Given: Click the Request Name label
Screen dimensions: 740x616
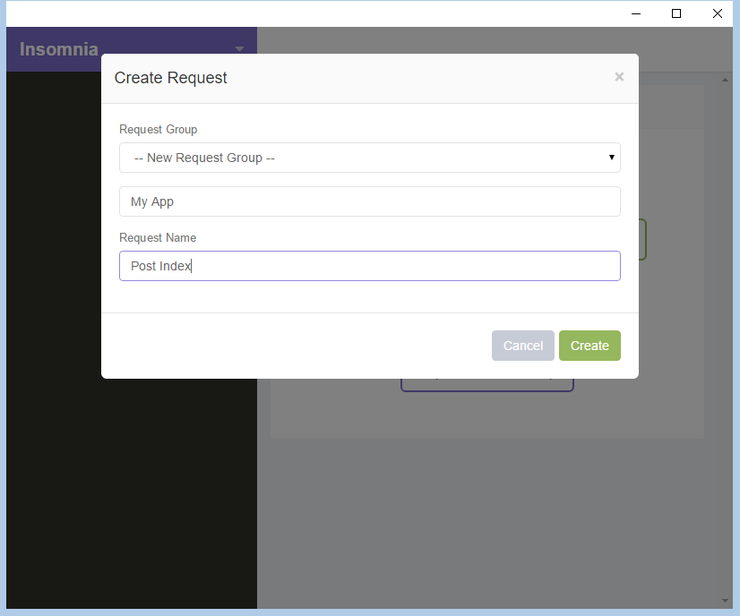Looking at the screenshot, I should pos(157,238).
